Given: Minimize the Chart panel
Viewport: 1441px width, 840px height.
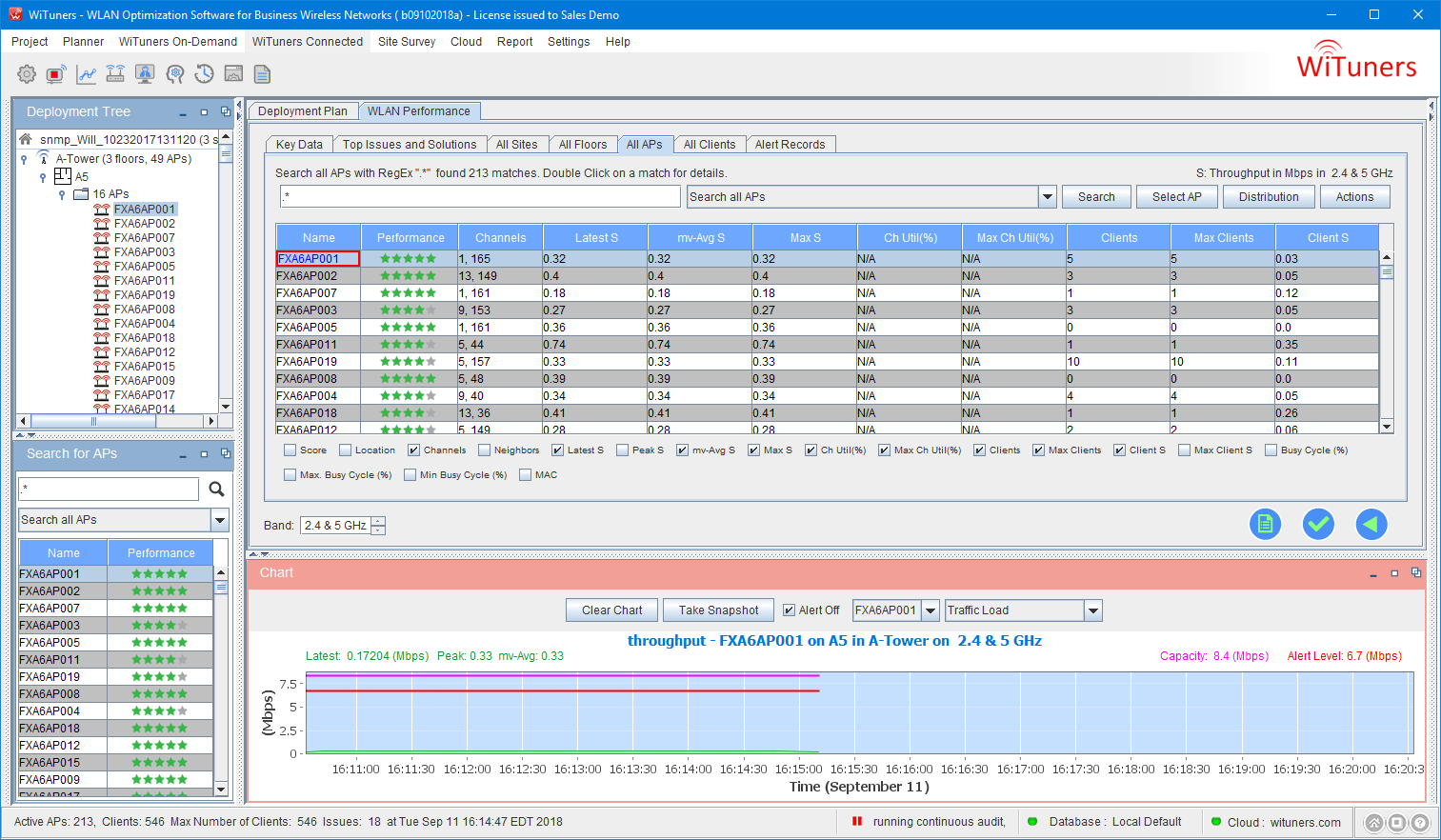Looking at the screenshot, I should coord(1372,574).
